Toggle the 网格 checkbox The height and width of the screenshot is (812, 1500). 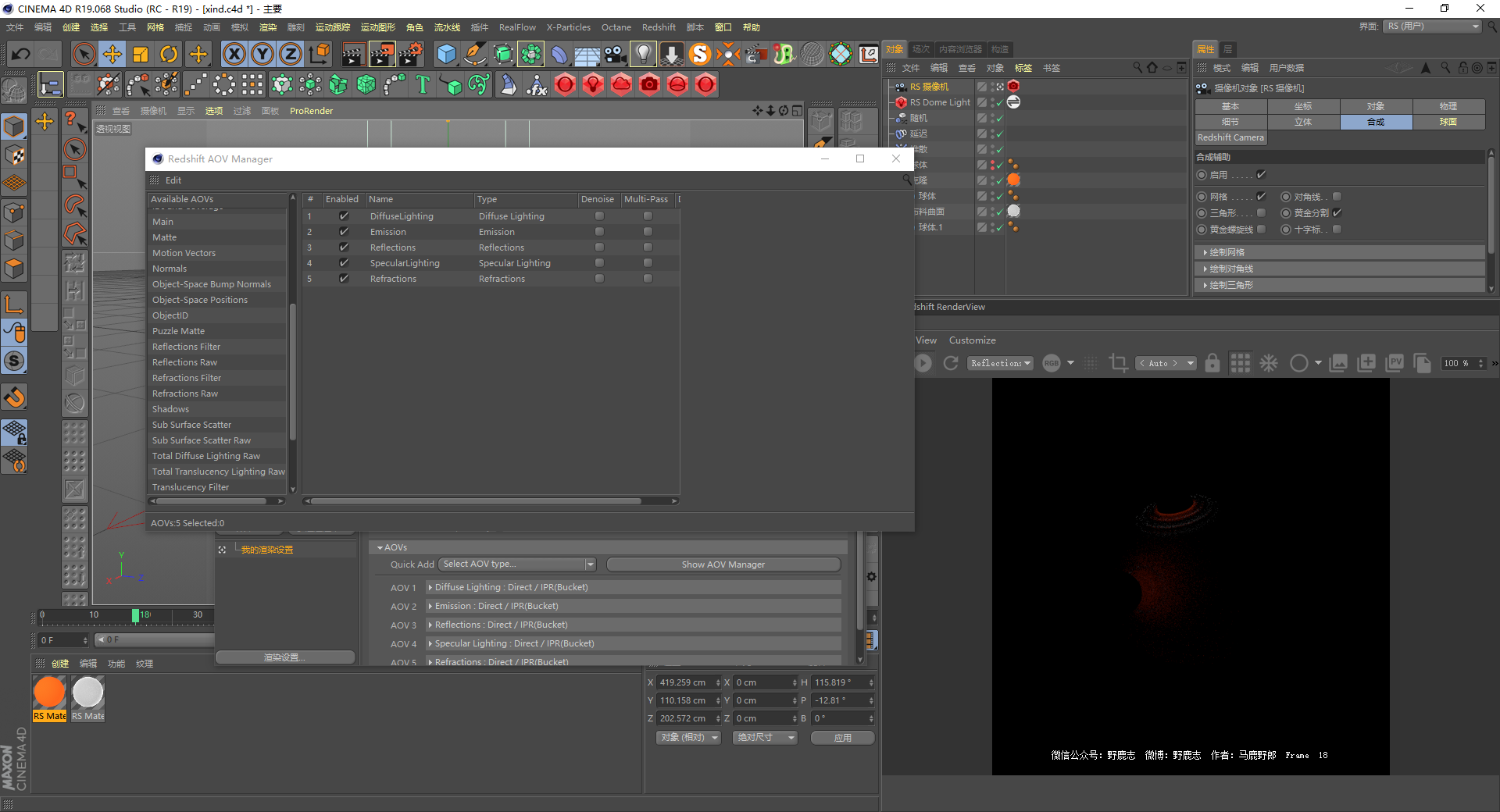(1261, 197)
